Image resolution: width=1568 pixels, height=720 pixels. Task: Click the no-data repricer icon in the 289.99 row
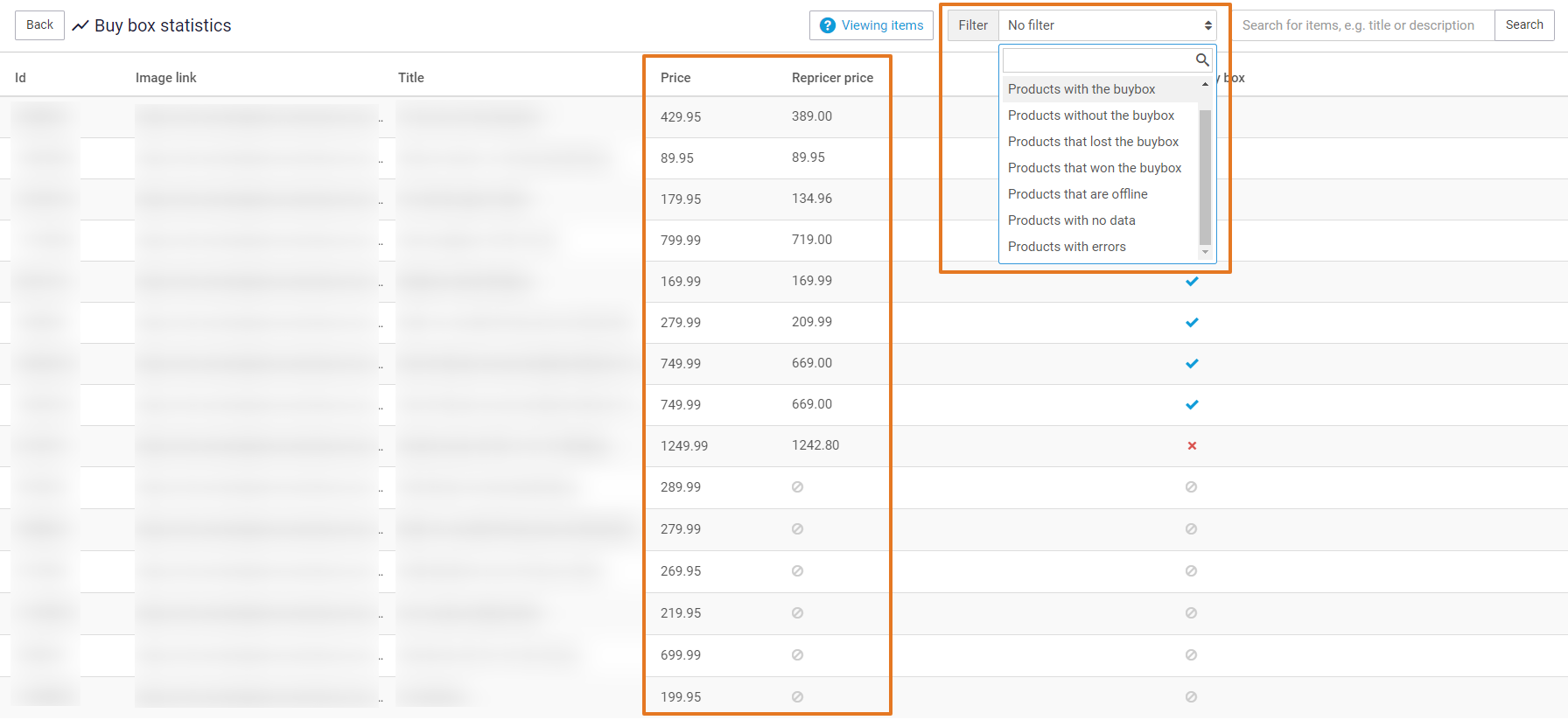pyautogui.click(x=797, y=487)
